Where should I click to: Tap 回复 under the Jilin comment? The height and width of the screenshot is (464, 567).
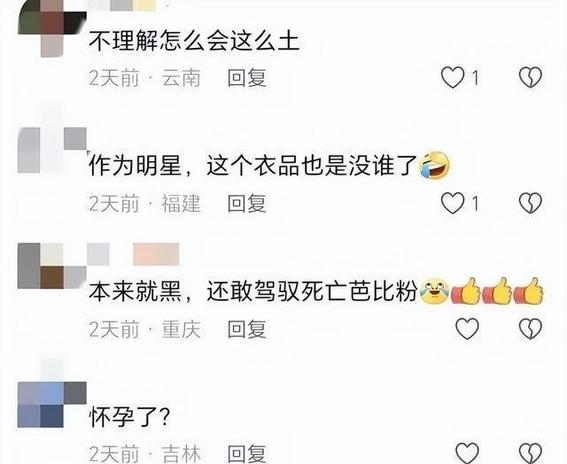coord(247,454)
